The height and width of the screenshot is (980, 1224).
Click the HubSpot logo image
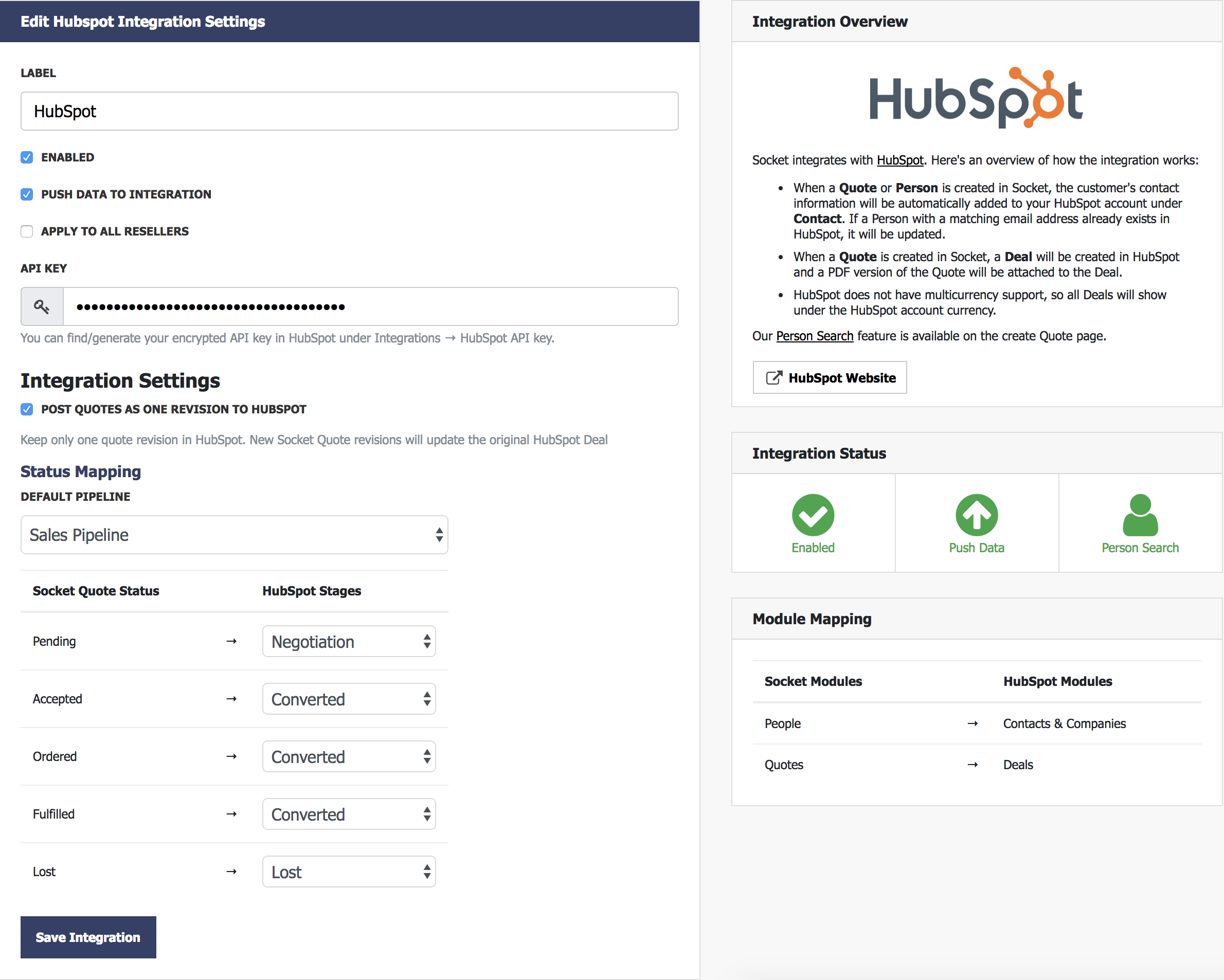click(976, 98)
